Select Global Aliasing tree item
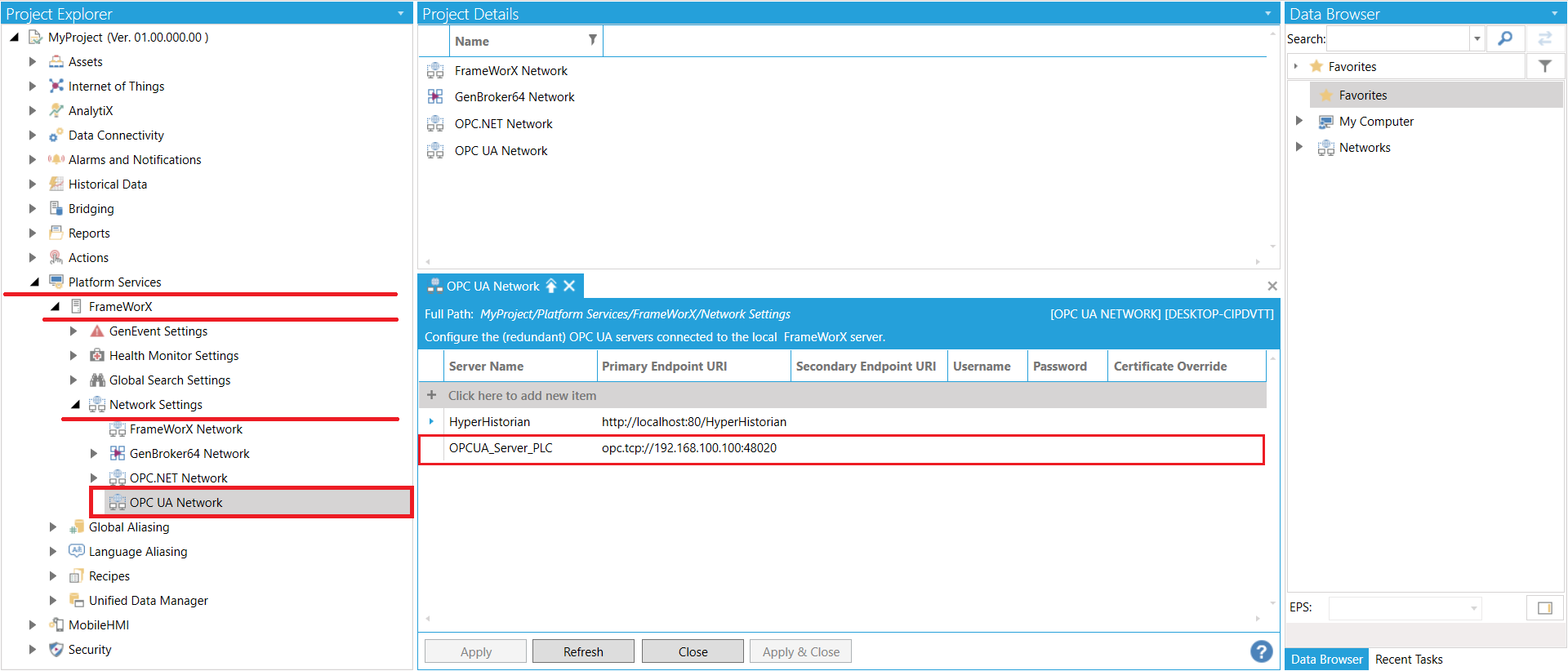 click(x=129, y=527)
